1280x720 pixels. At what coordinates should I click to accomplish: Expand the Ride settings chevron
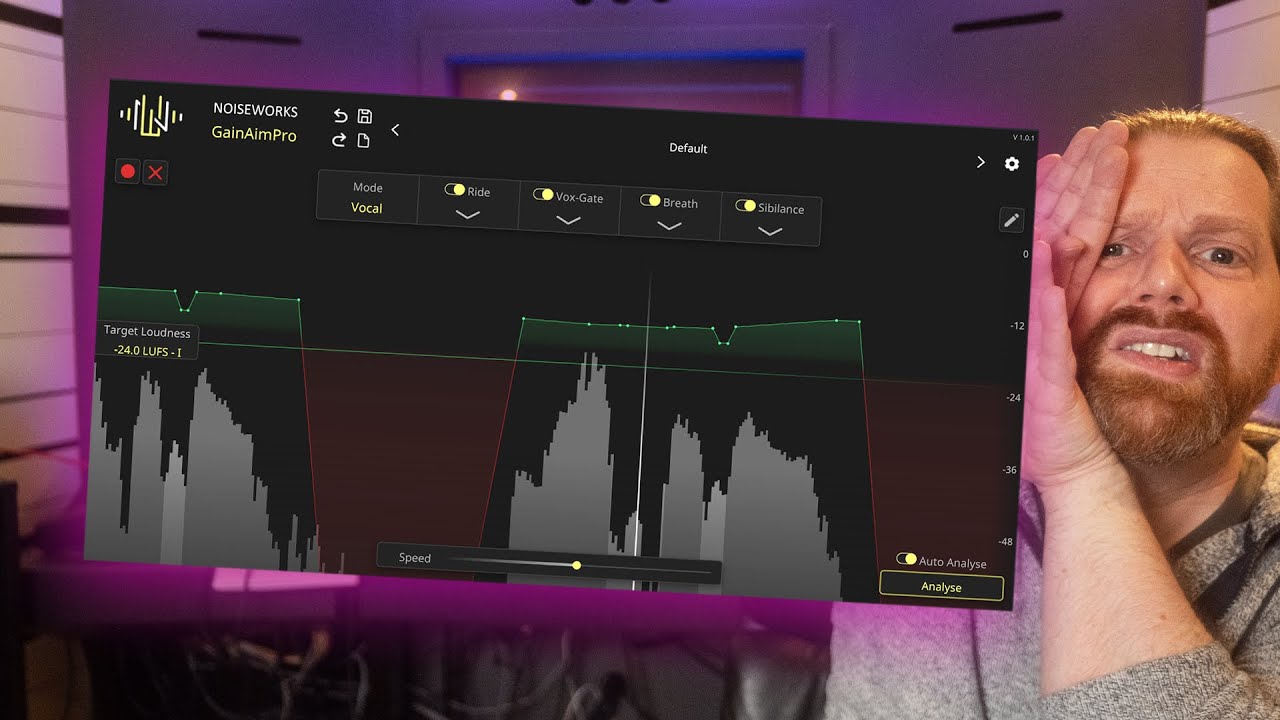(x=467, y=214)
